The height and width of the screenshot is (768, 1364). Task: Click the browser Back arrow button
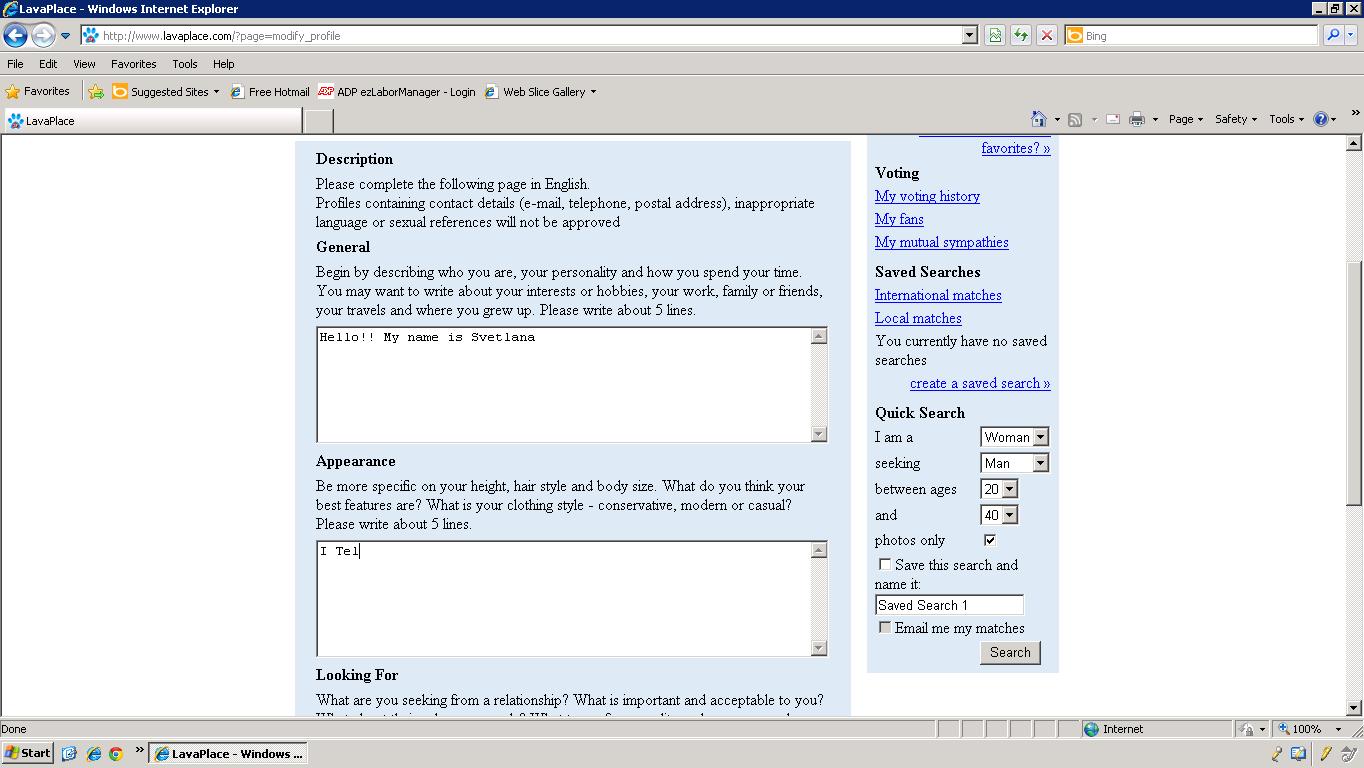(15, 36)
